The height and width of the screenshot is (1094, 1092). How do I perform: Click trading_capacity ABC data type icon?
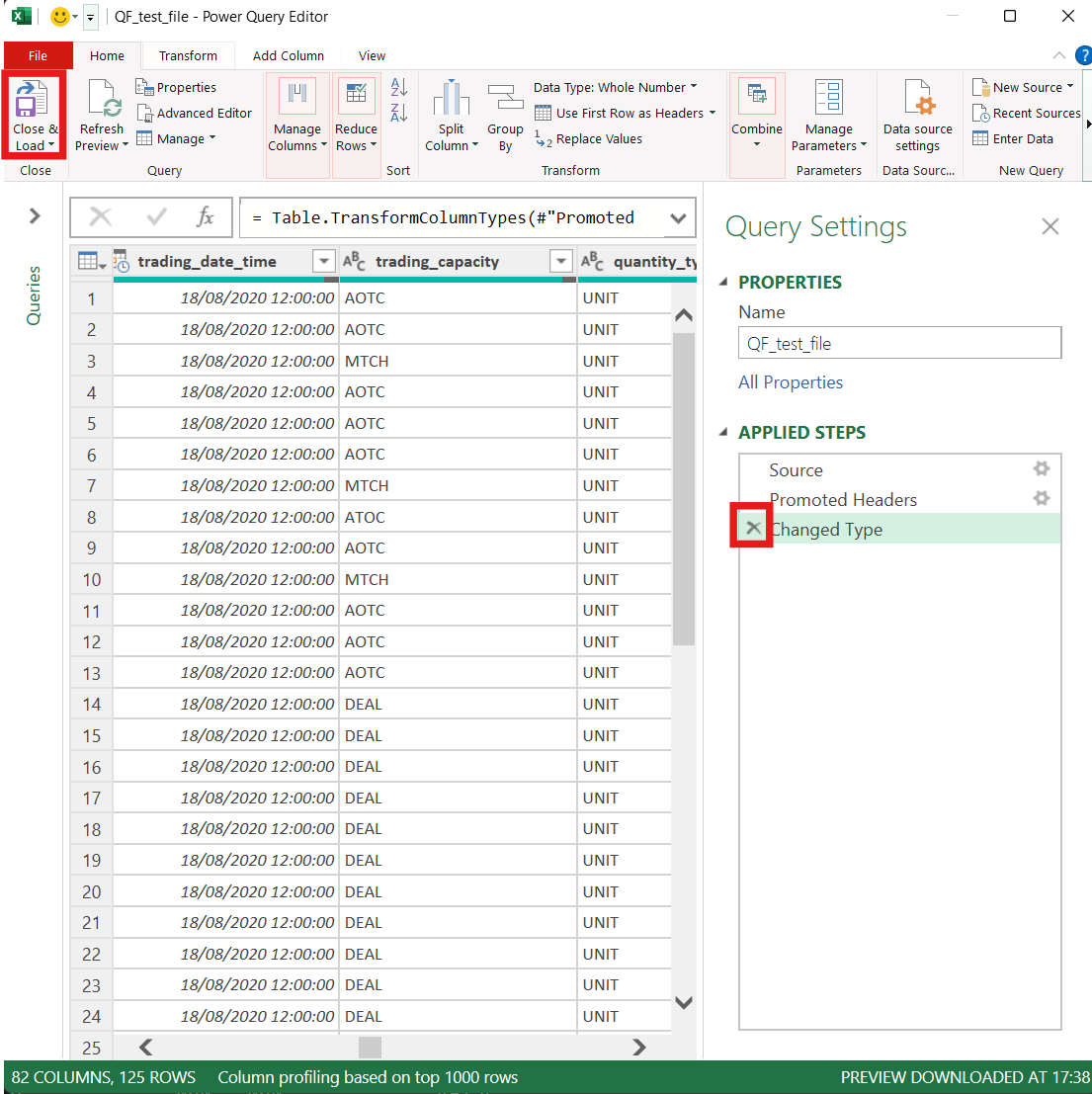tap(354, 262)
